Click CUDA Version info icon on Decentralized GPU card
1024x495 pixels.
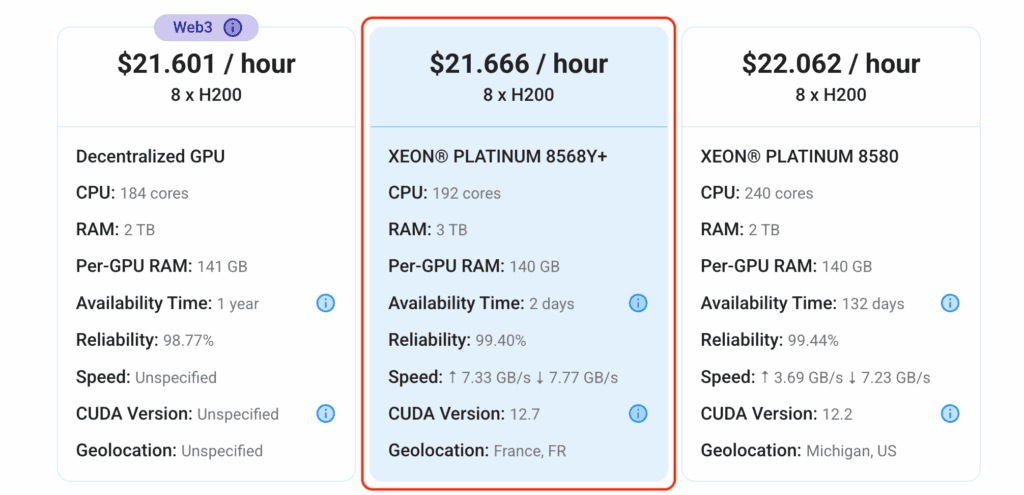pos(325,413)
